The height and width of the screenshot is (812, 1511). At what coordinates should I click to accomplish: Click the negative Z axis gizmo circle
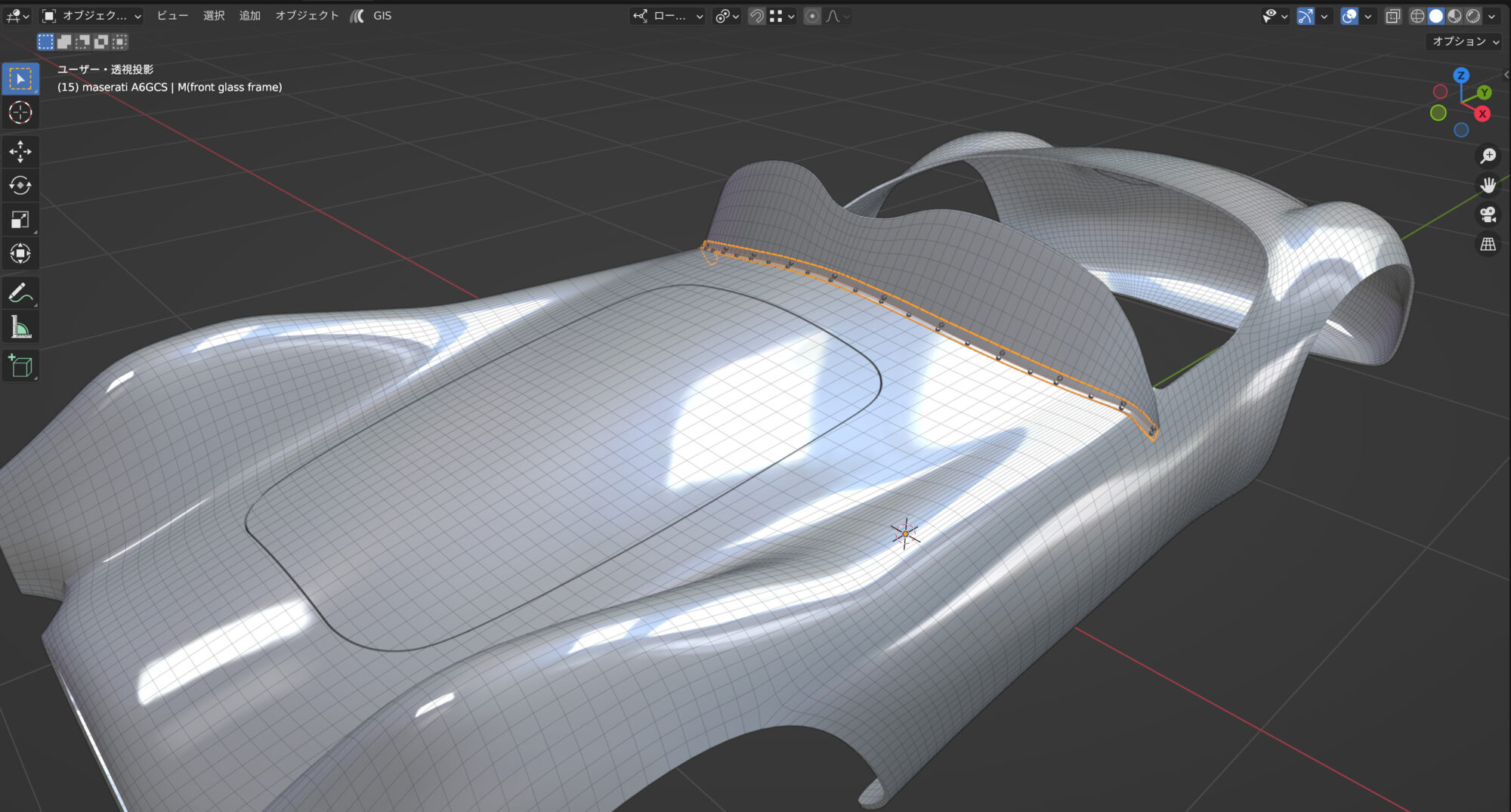pos(1462,130)
